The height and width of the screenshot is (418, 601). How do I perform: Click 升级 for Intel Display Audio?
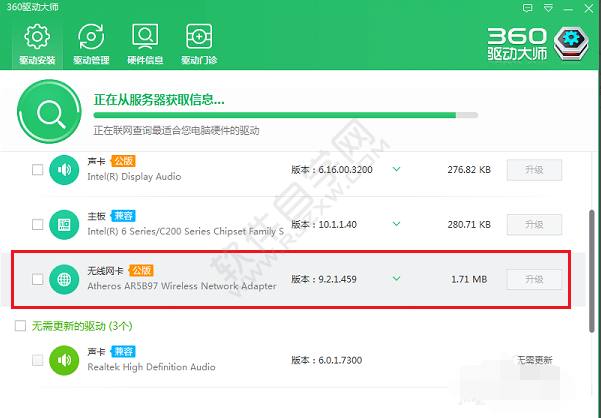click(x=534, y=170)
